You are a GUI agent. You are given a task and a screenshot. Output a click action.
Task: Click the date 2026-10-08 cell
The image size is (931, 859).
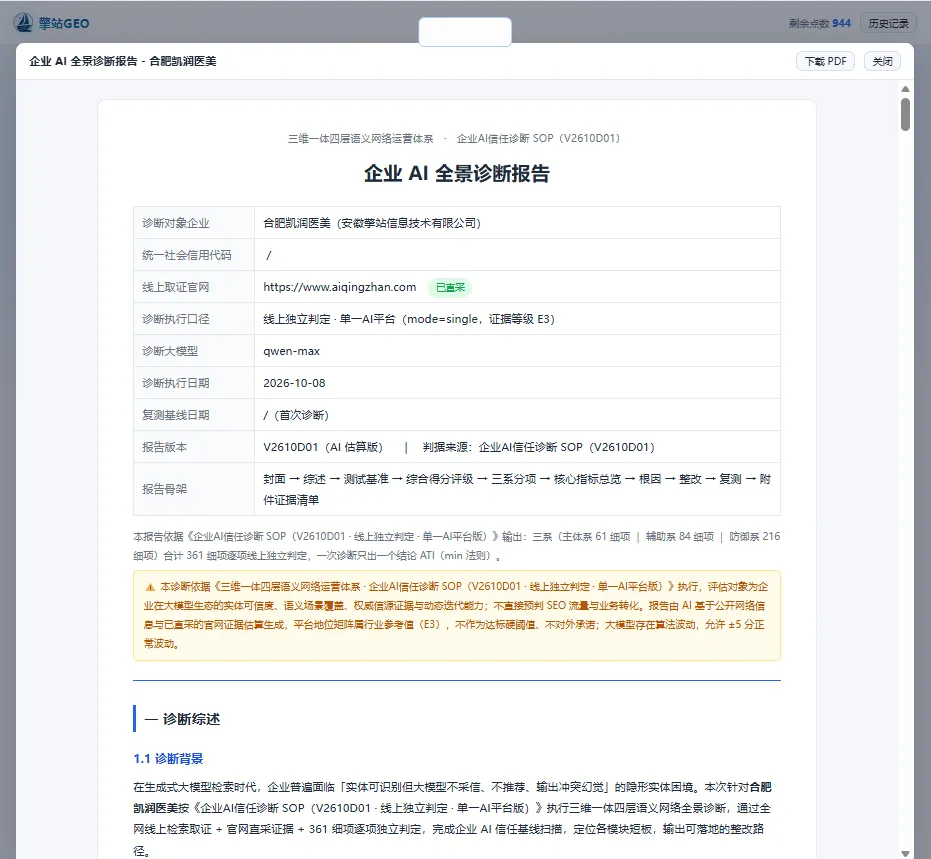(x=517, y=383)
